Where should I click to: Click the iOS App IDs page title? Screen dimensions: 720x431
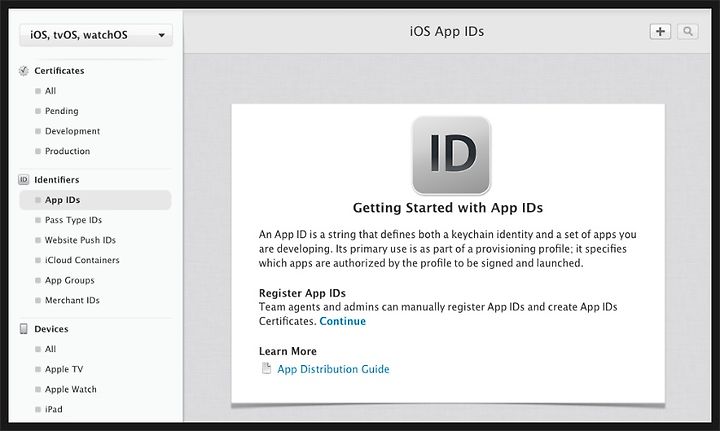click(447, 31)
